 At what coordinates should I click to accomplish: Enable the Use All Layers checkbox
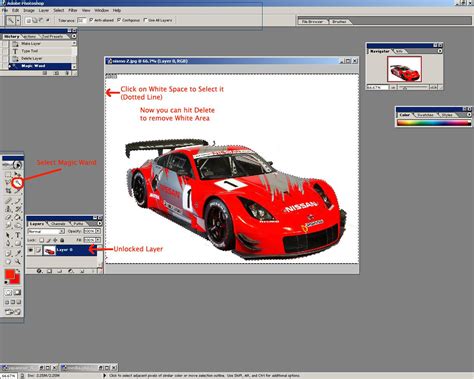(145, 20)
